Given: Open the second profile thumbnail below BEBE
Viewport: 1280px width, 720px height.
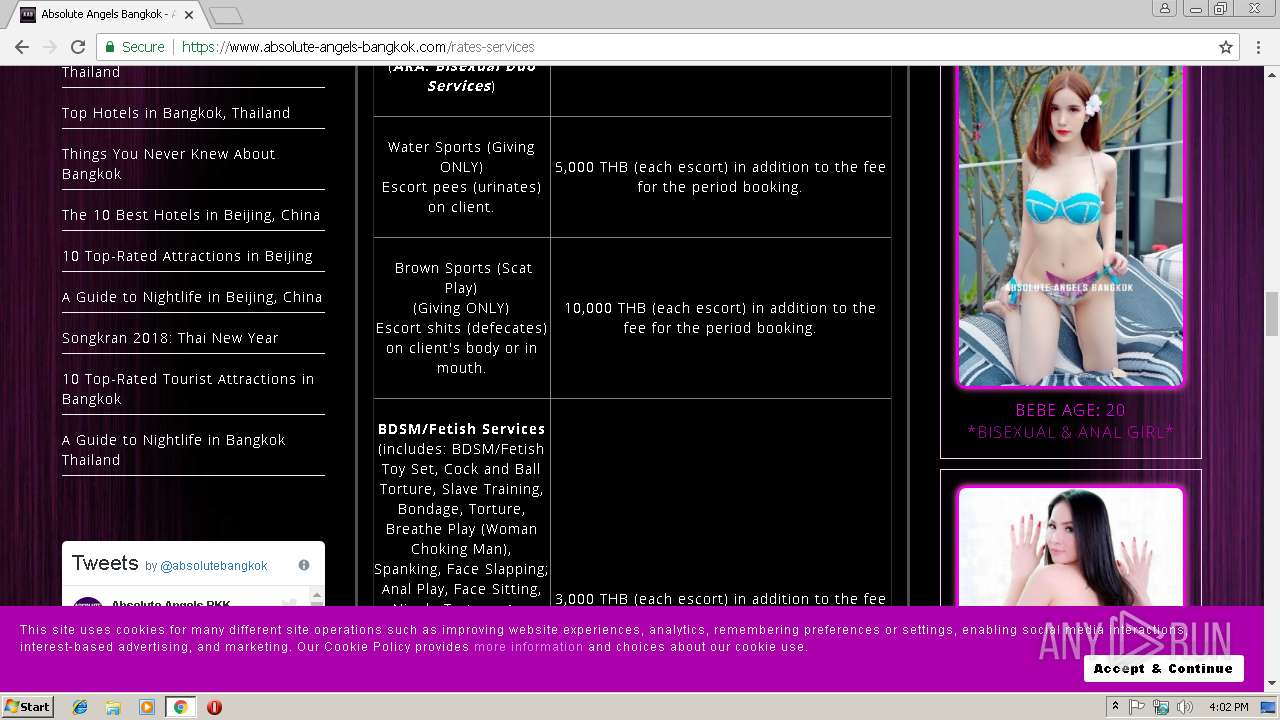Looking at the screenshot, I should pos(1070,546).
